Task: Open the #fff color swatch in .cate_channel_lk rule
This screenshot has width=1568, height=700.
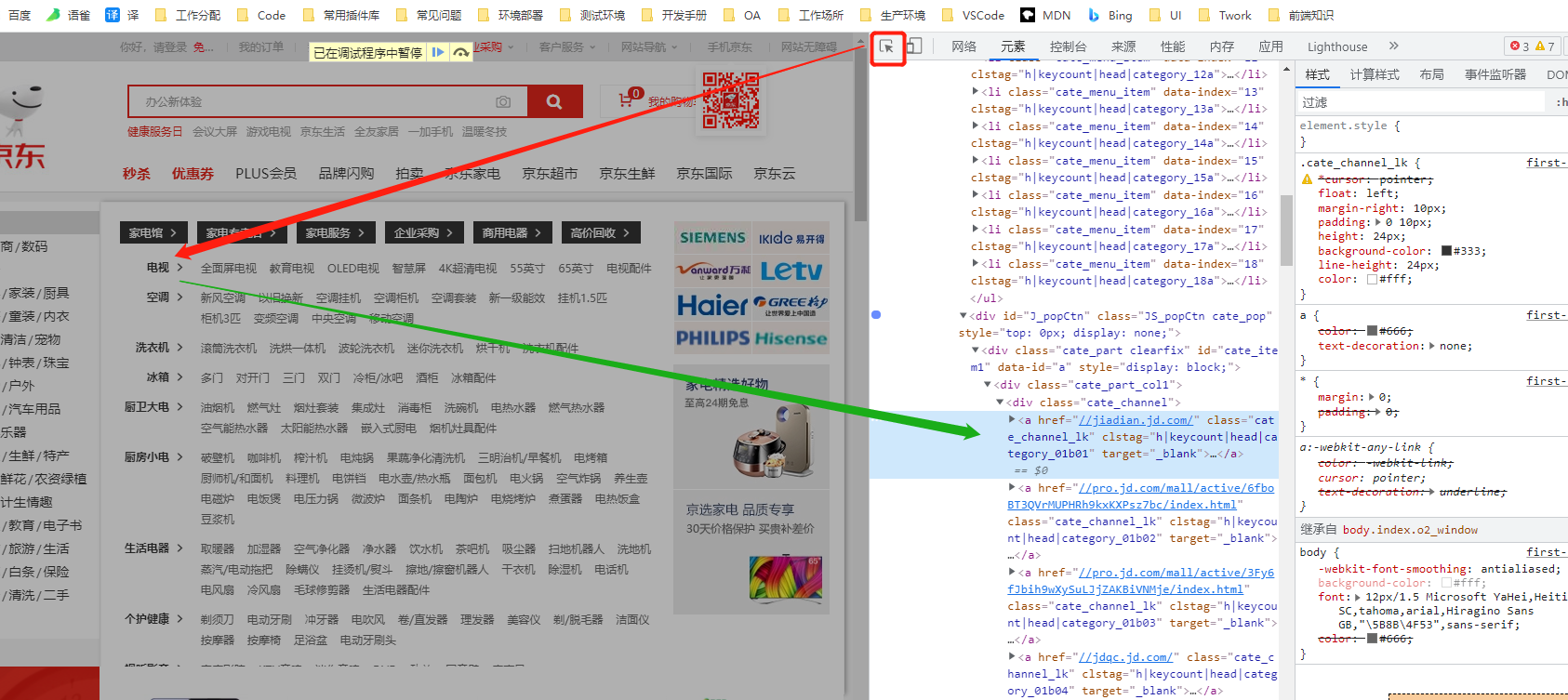Action: pos(1372,279)
